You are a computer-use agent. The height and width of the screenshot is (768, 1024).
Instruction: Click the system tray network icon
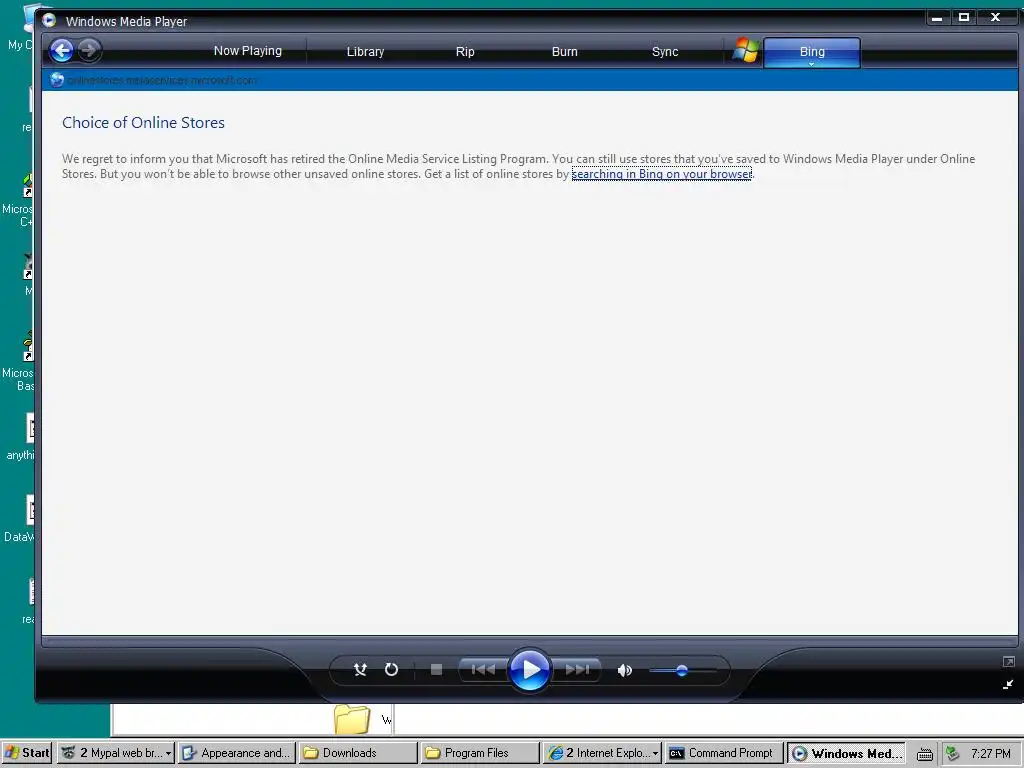[953, 754]
